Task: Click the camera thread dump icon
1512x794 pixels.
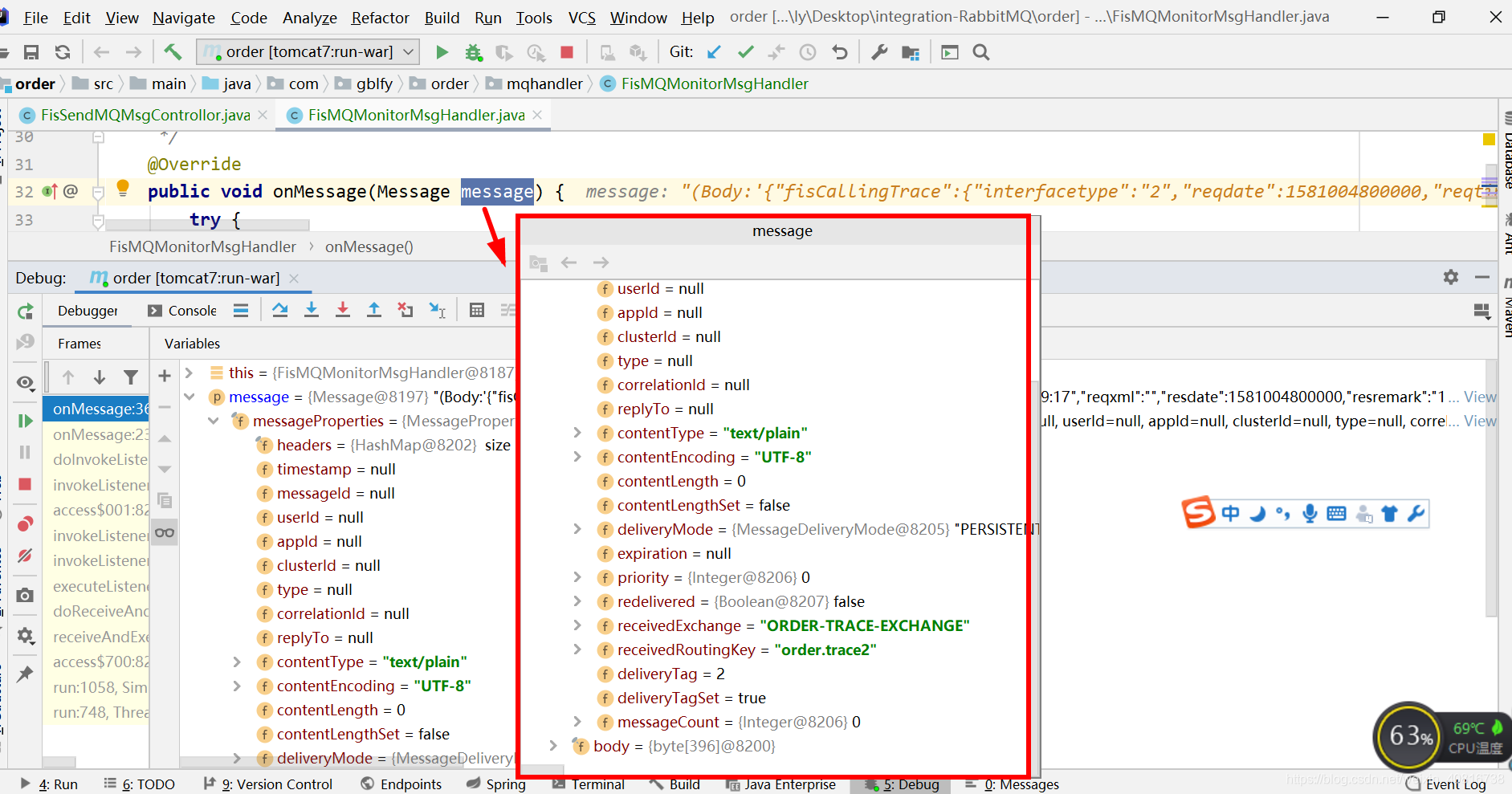Action: (x=26, y=595)
